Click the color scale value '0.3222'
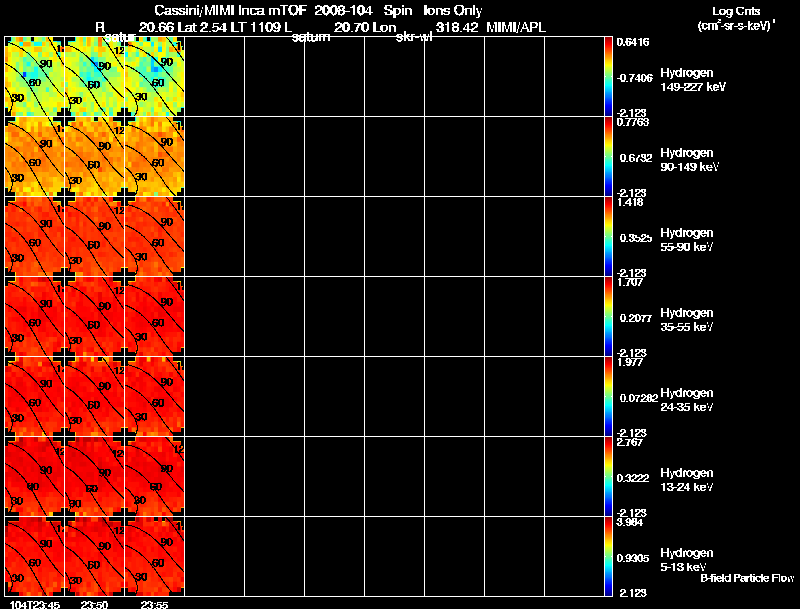 [633, 478]
